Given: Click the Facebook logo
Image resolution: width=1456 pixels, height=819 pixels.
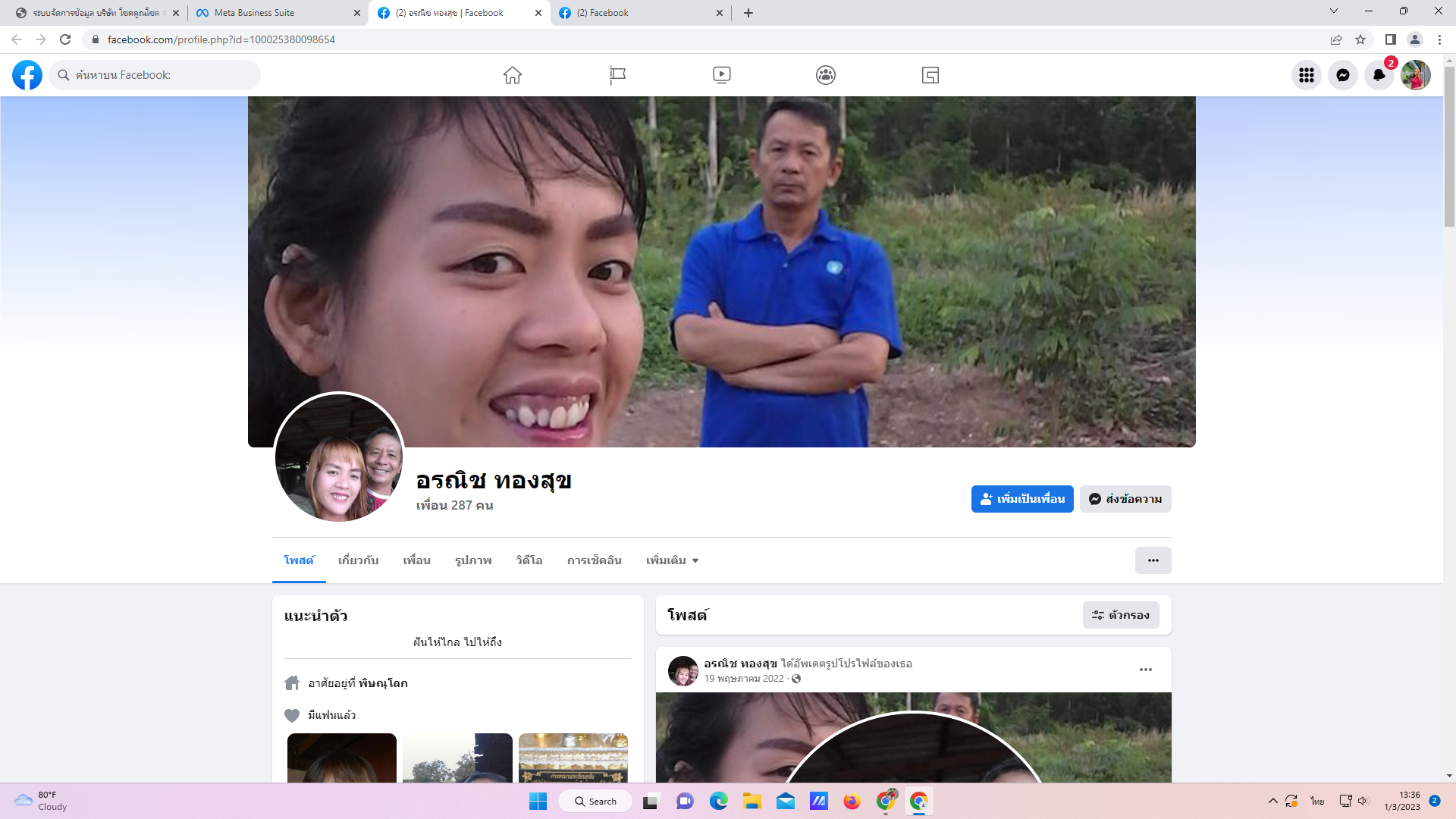Looking at the screenshot, I should point(27,75).
